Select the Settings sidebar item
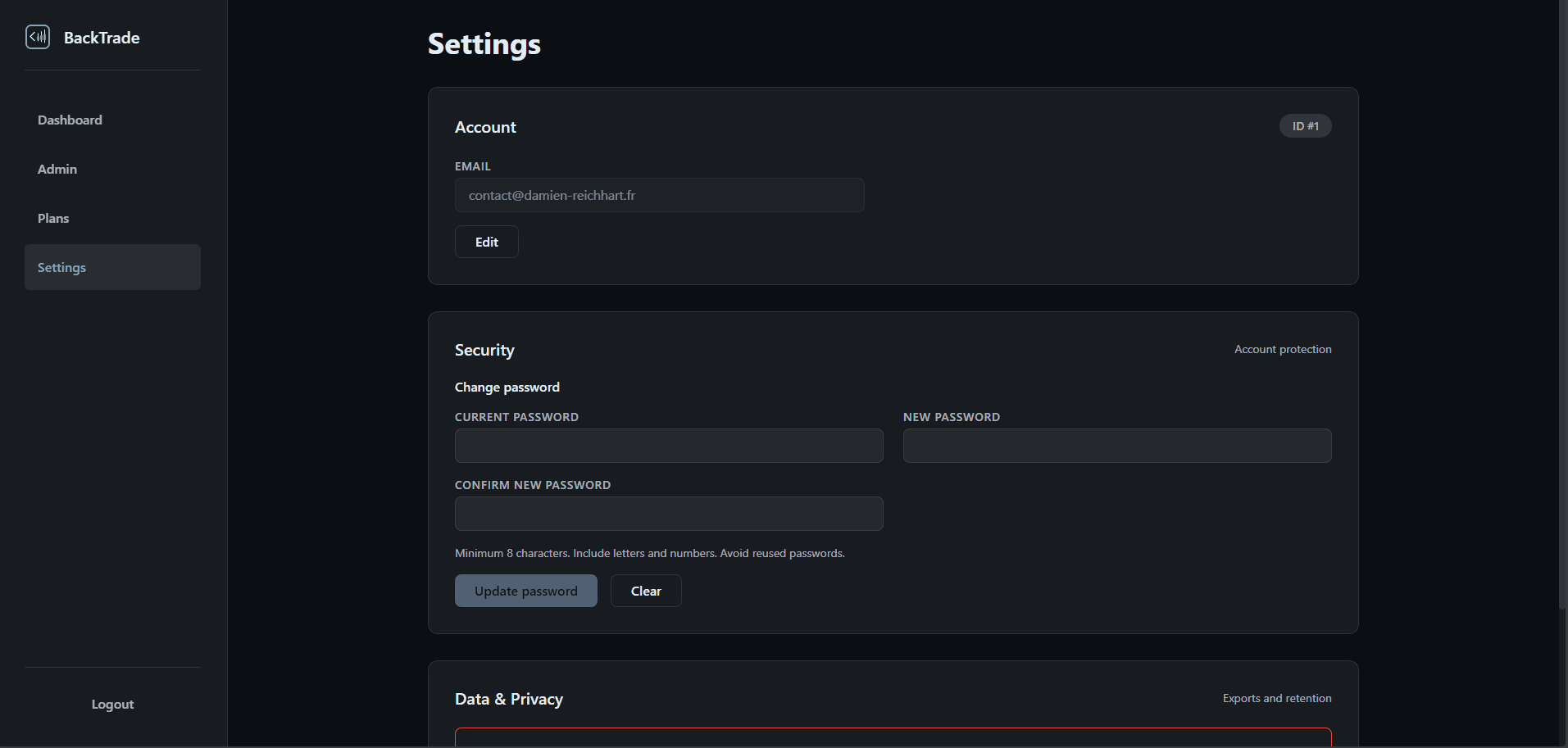Viewport: 1568px width, 748px height. (112, 267)
